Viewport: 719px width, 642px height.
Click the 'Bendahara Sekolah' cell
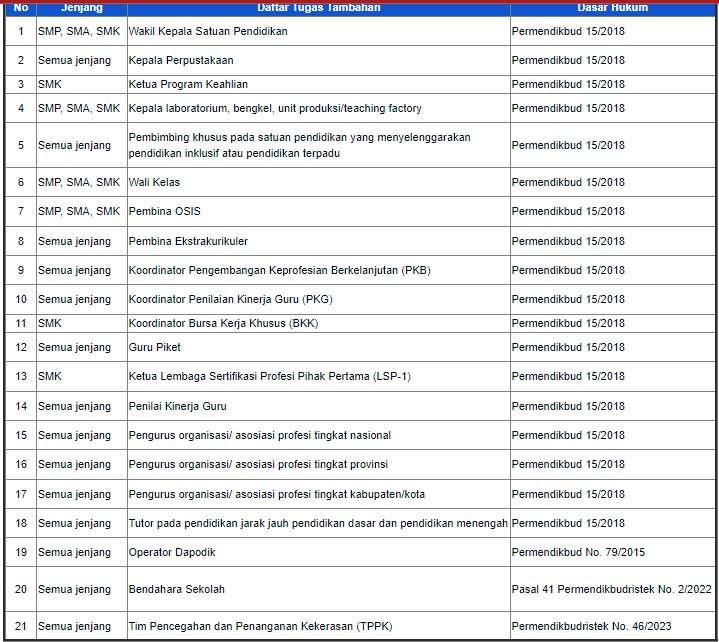click(319, 589)
